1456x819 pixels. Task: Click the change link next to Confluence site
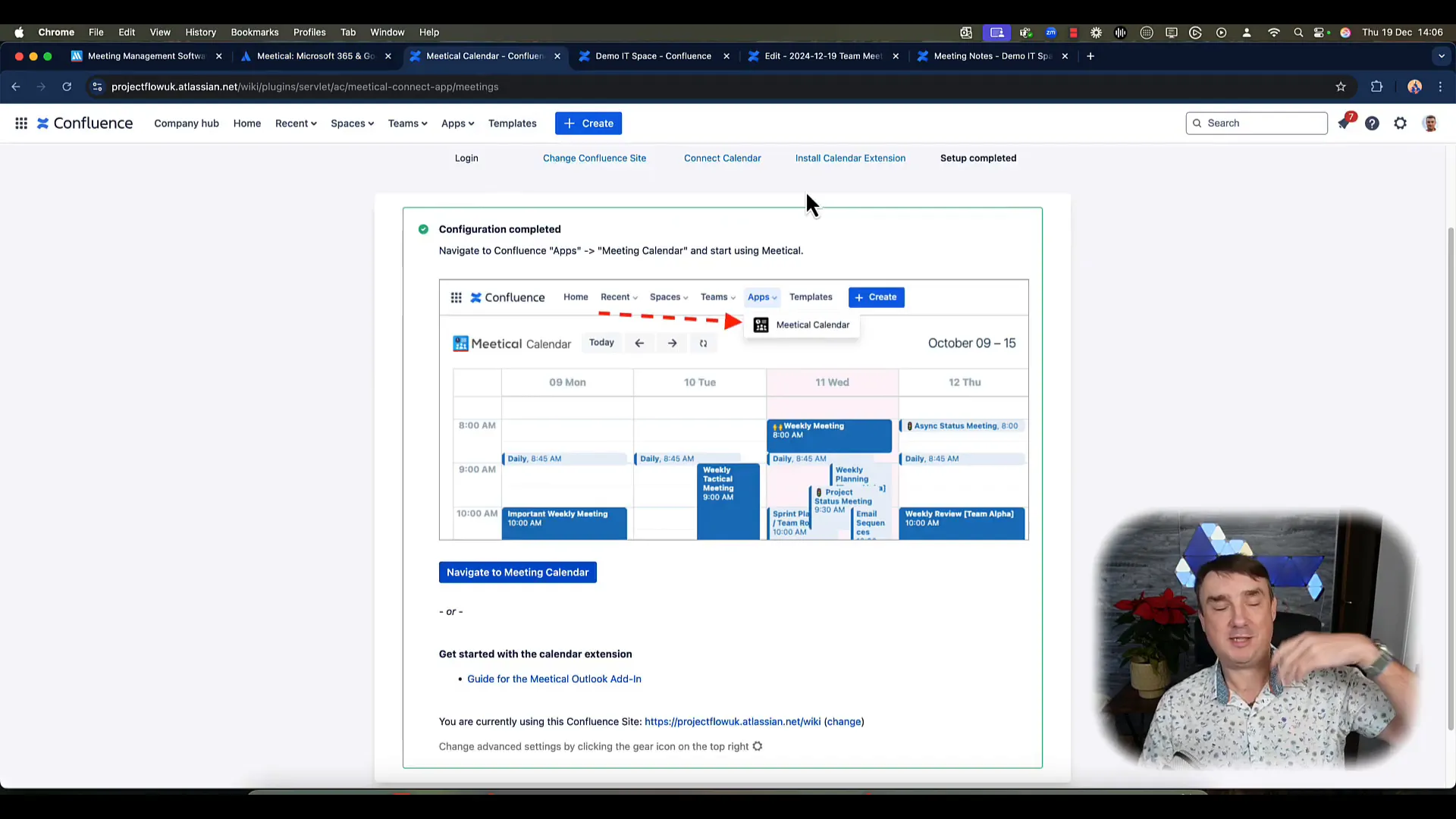[843, 721]
